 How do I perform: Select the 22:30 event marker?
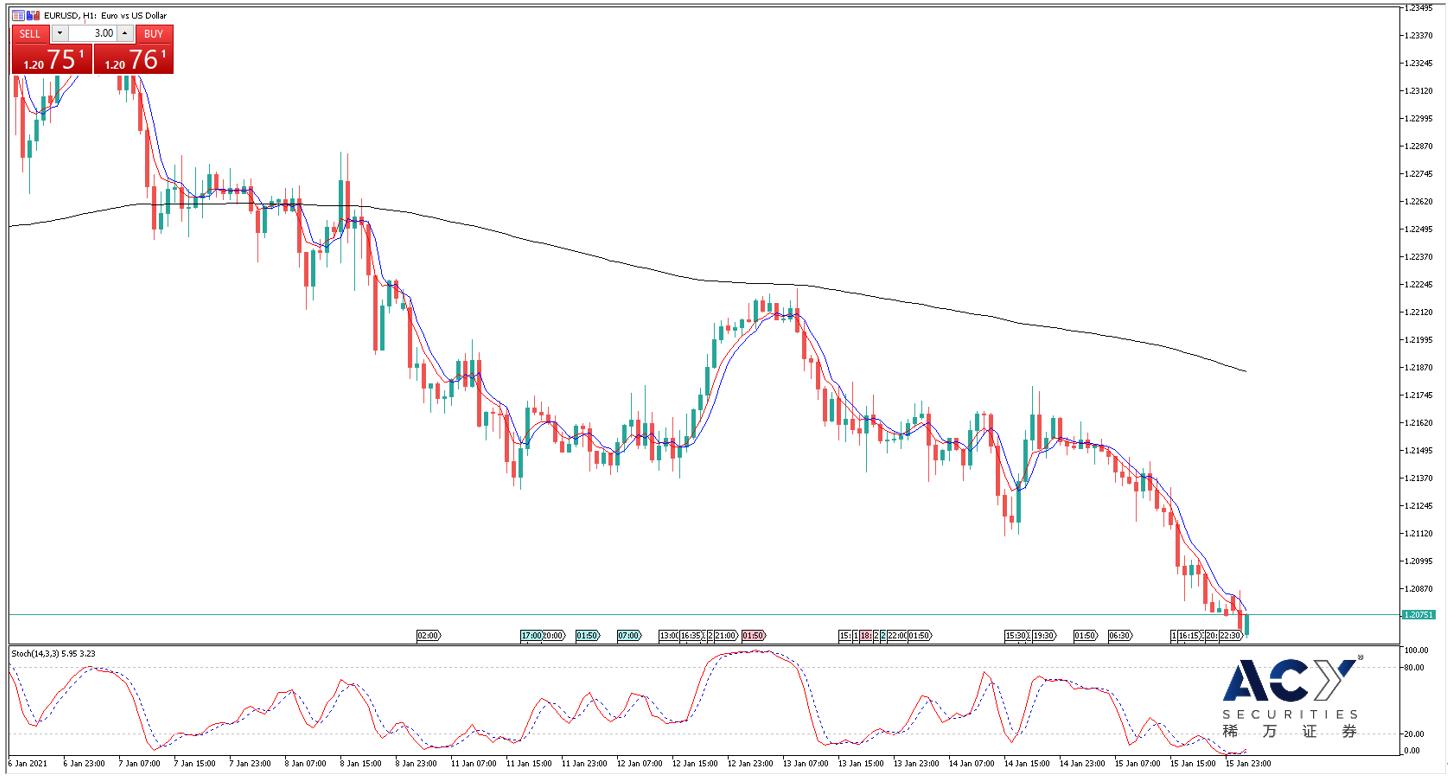click(1231, 635)
